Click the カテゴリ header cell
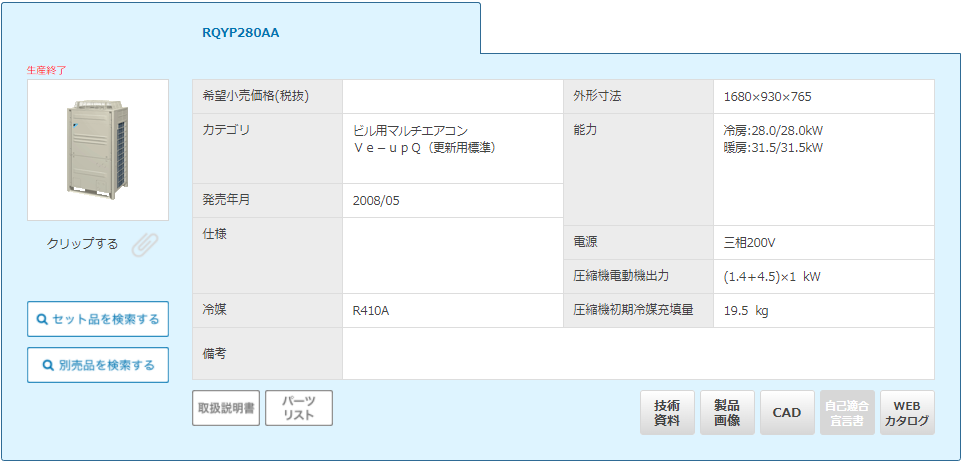Viewport: 961px width, 463px height. coord(268,148)
